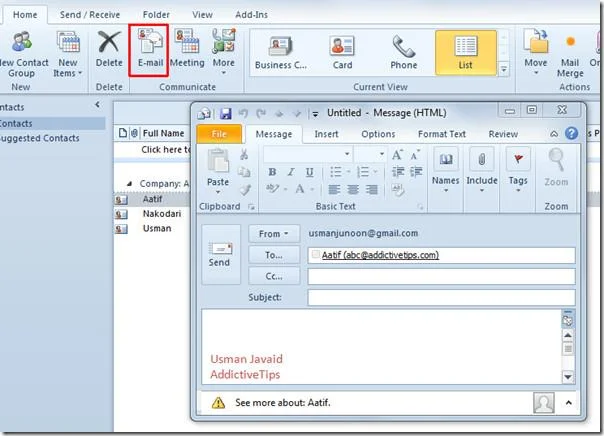Open Insert tab in message window
Image resolution: width=604 pixels, height=436 pixels.
pyautogui.click(x=326, y=134)
